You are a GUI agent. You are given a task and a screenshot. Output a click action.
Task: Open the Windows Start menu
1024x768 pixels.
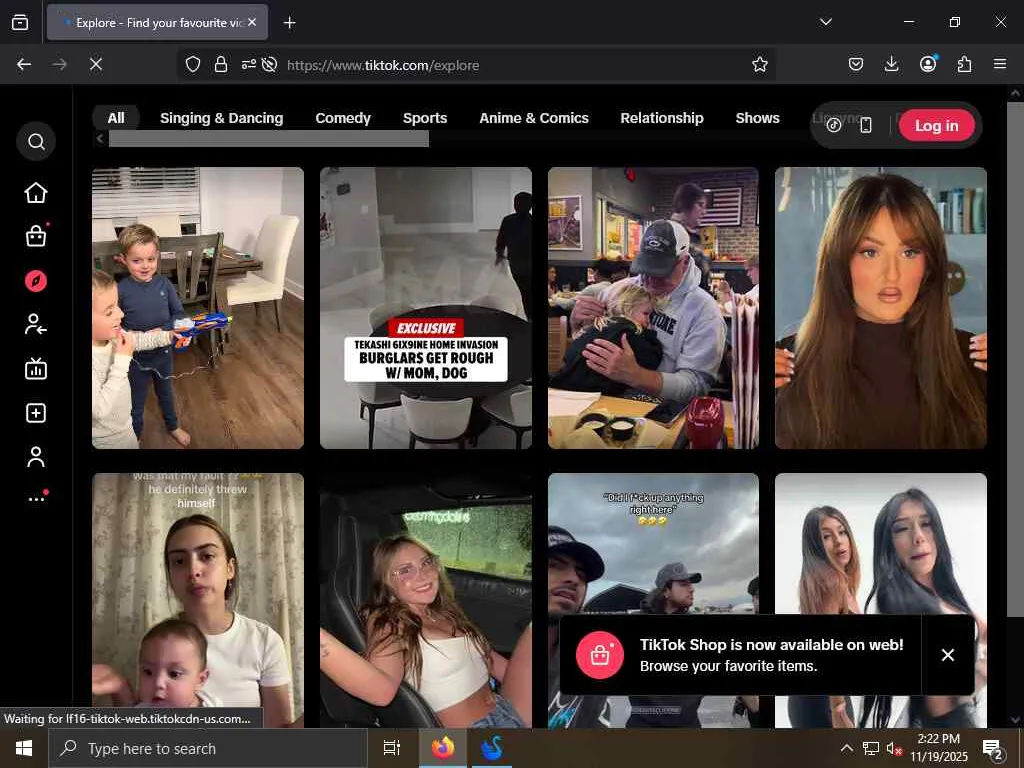[24, 748]
